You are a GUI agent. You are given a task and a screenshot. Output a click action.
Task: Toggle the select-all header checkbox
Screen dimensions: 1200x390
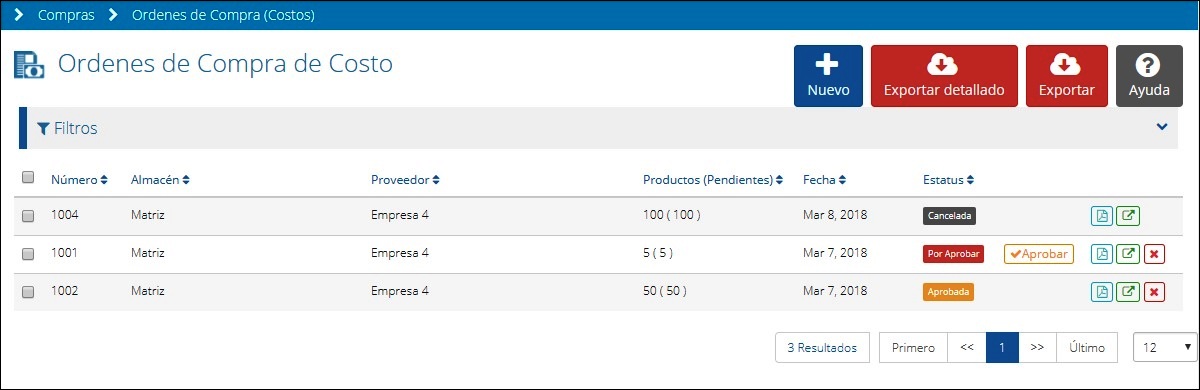pos(28,178)
